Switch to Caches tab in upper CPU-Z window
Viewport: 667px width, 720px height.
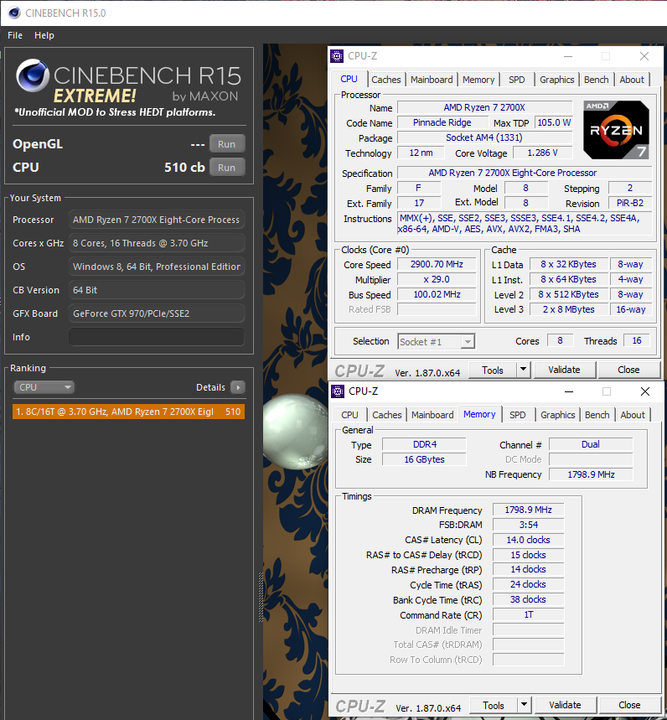pos(386,79)
